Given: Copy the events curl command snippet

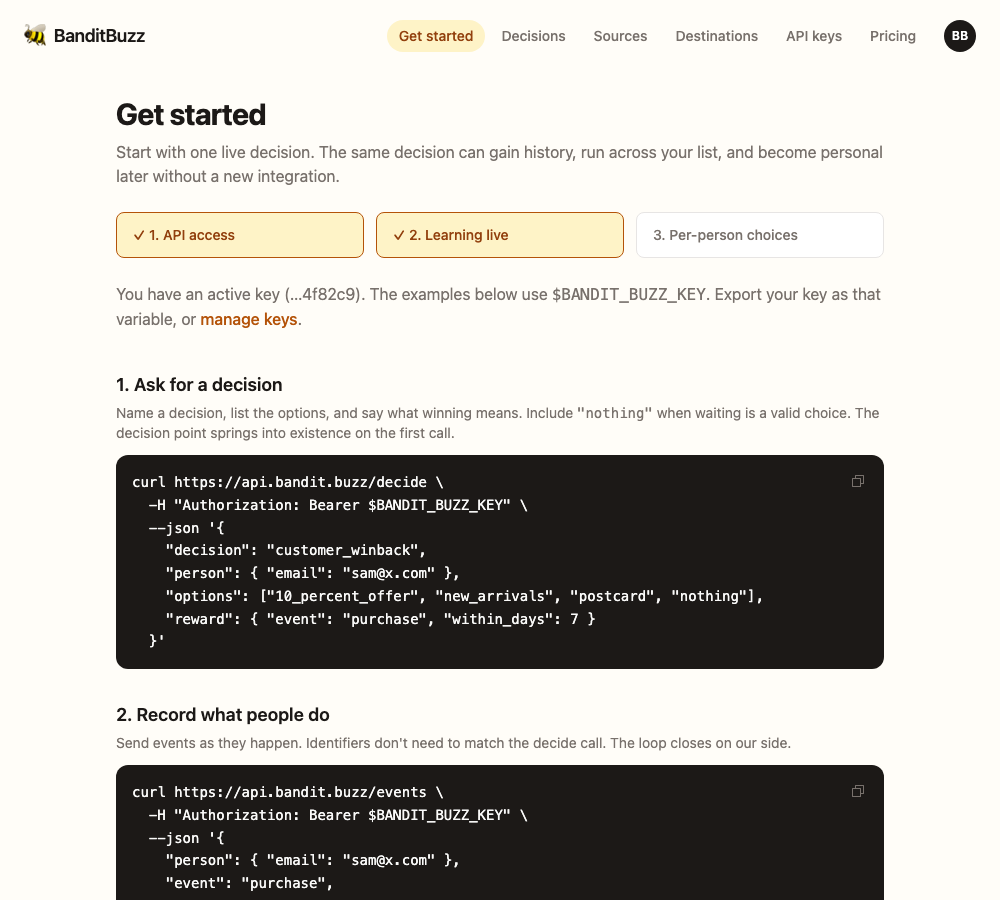Looking at the screenshot, I should pos(858,792).
